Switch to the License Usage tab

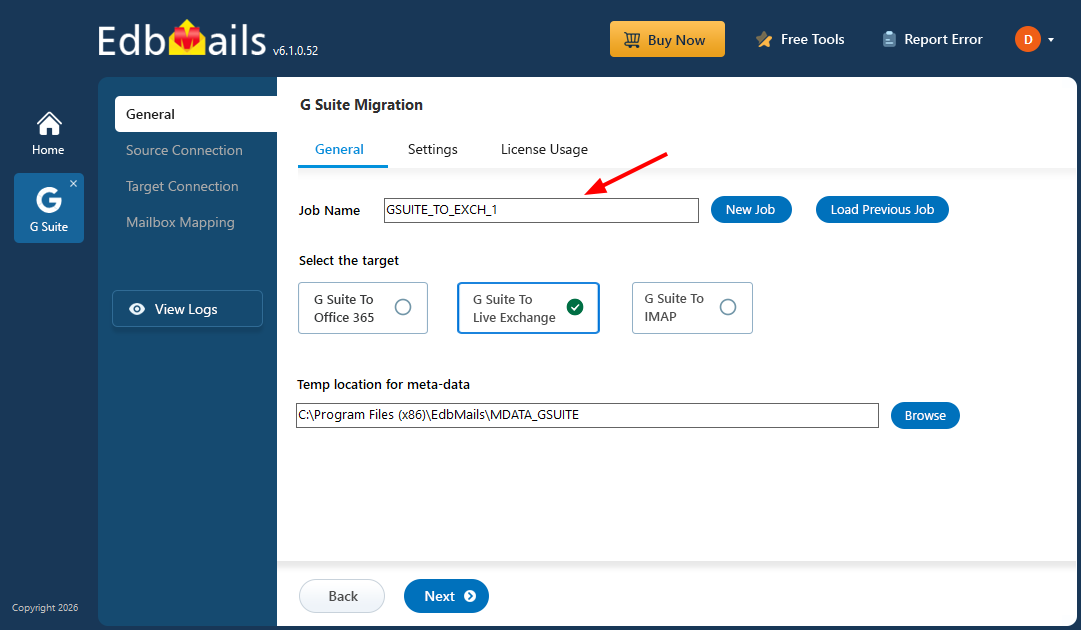pyautogui.click(x=544, y=149)
